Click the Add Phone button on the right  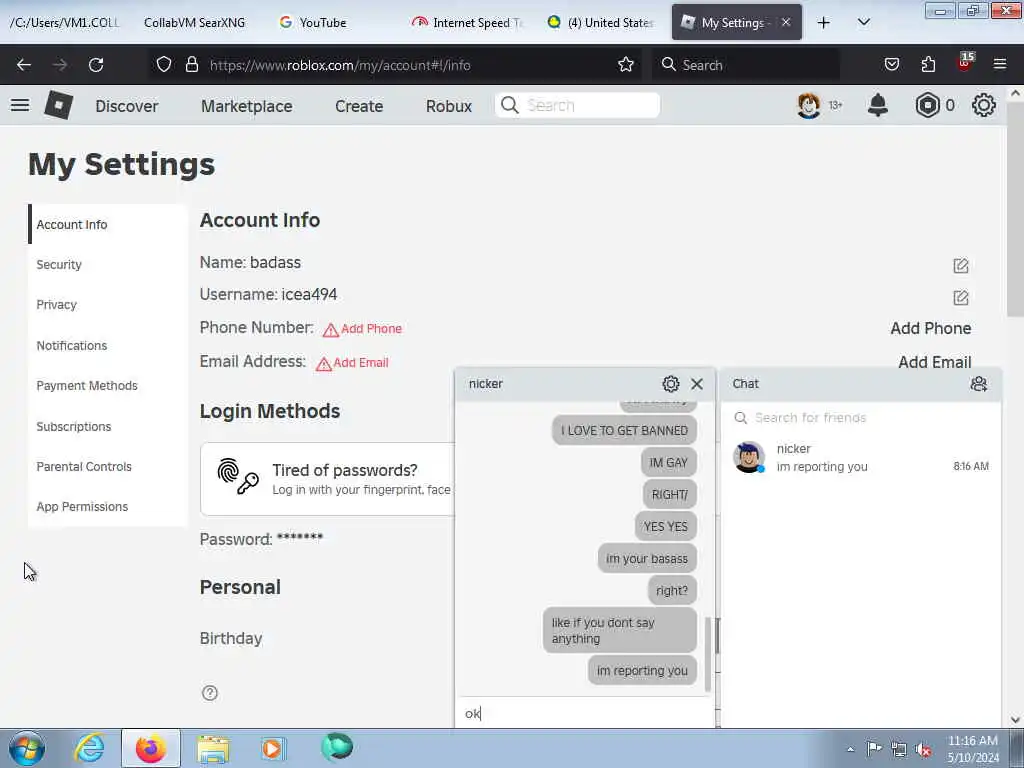tap(931, 328)
